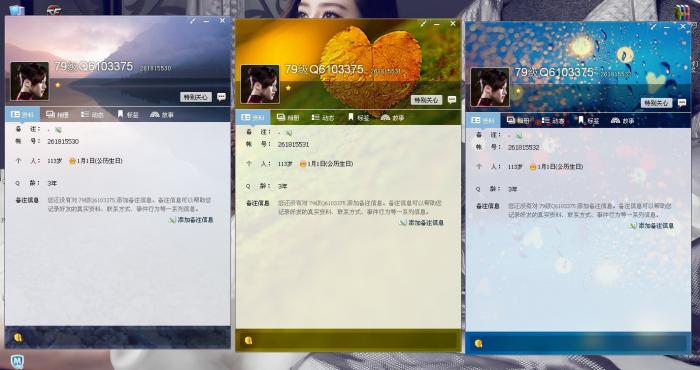This screenshot has height=370, width=700.
Task: Click the gold coin icon in window 261815531
Action: 249,341
